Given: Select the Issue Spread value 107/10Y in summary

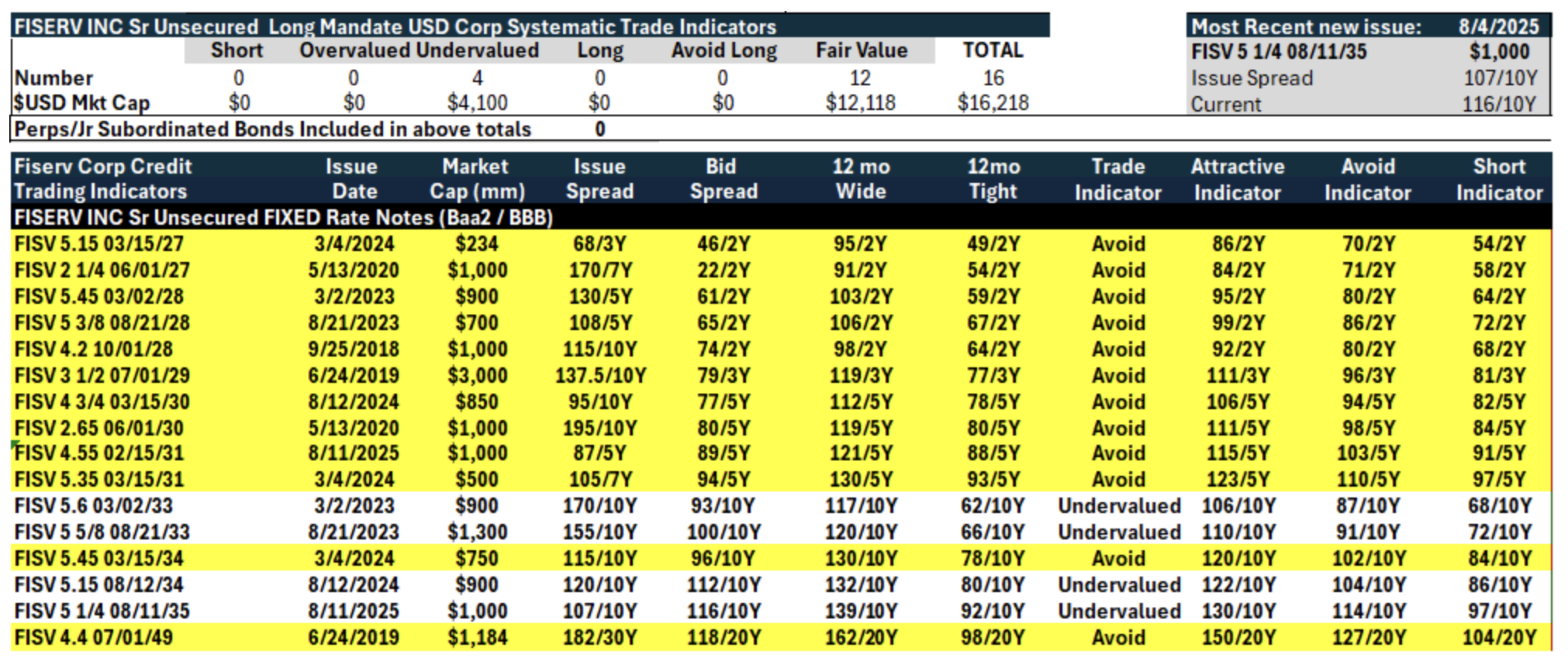Looking at the screenshot, I should 1500,78.
